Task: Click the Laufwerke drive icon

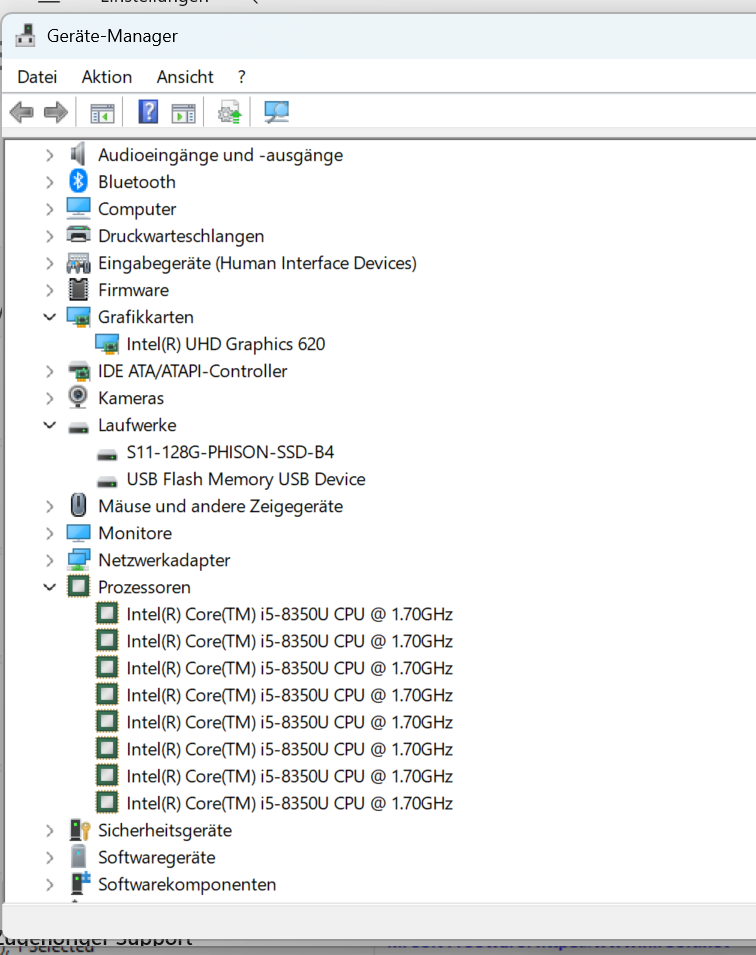Action: [78, 429]
